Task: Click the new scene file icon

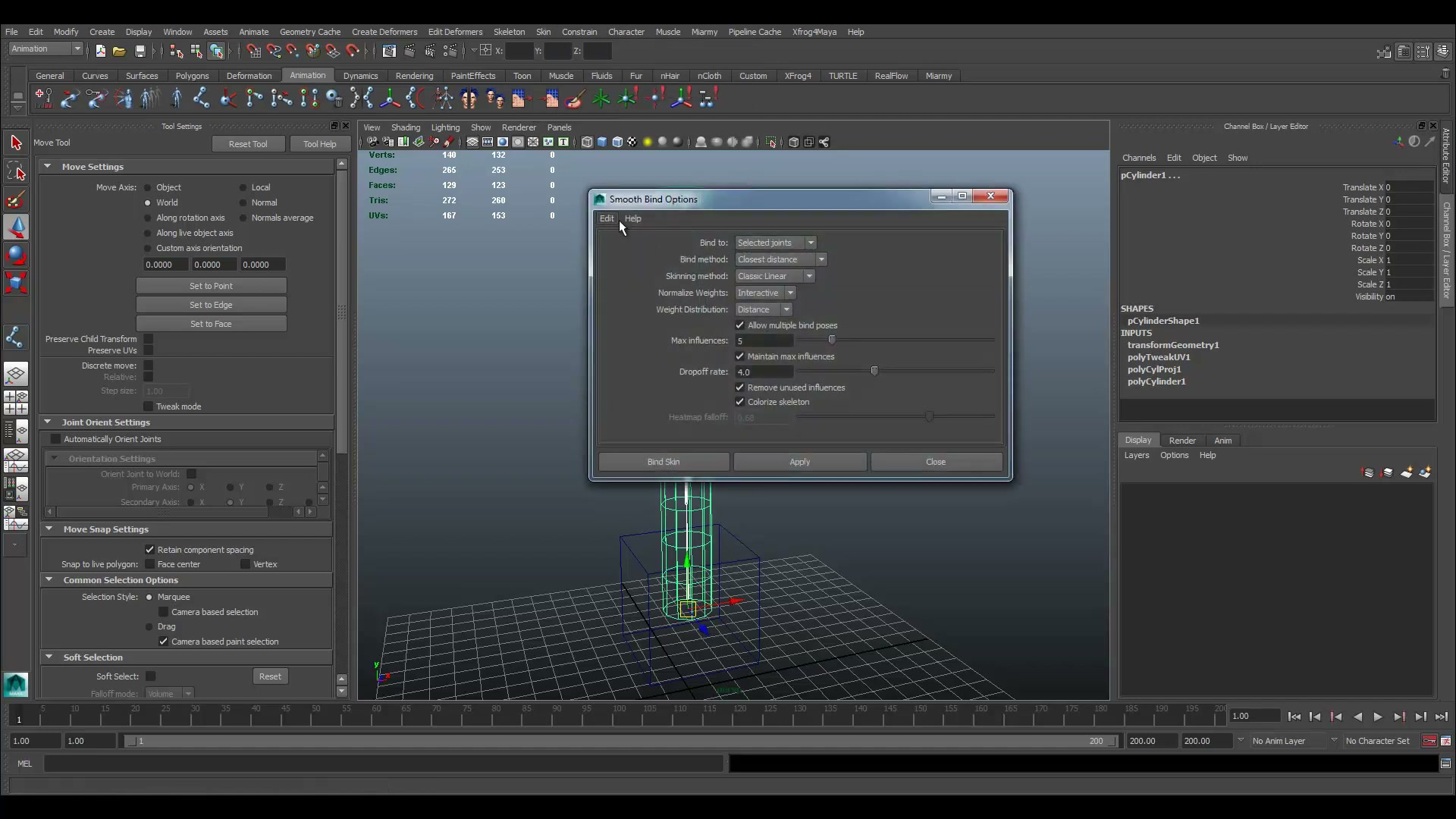Action: pos(100,52)
